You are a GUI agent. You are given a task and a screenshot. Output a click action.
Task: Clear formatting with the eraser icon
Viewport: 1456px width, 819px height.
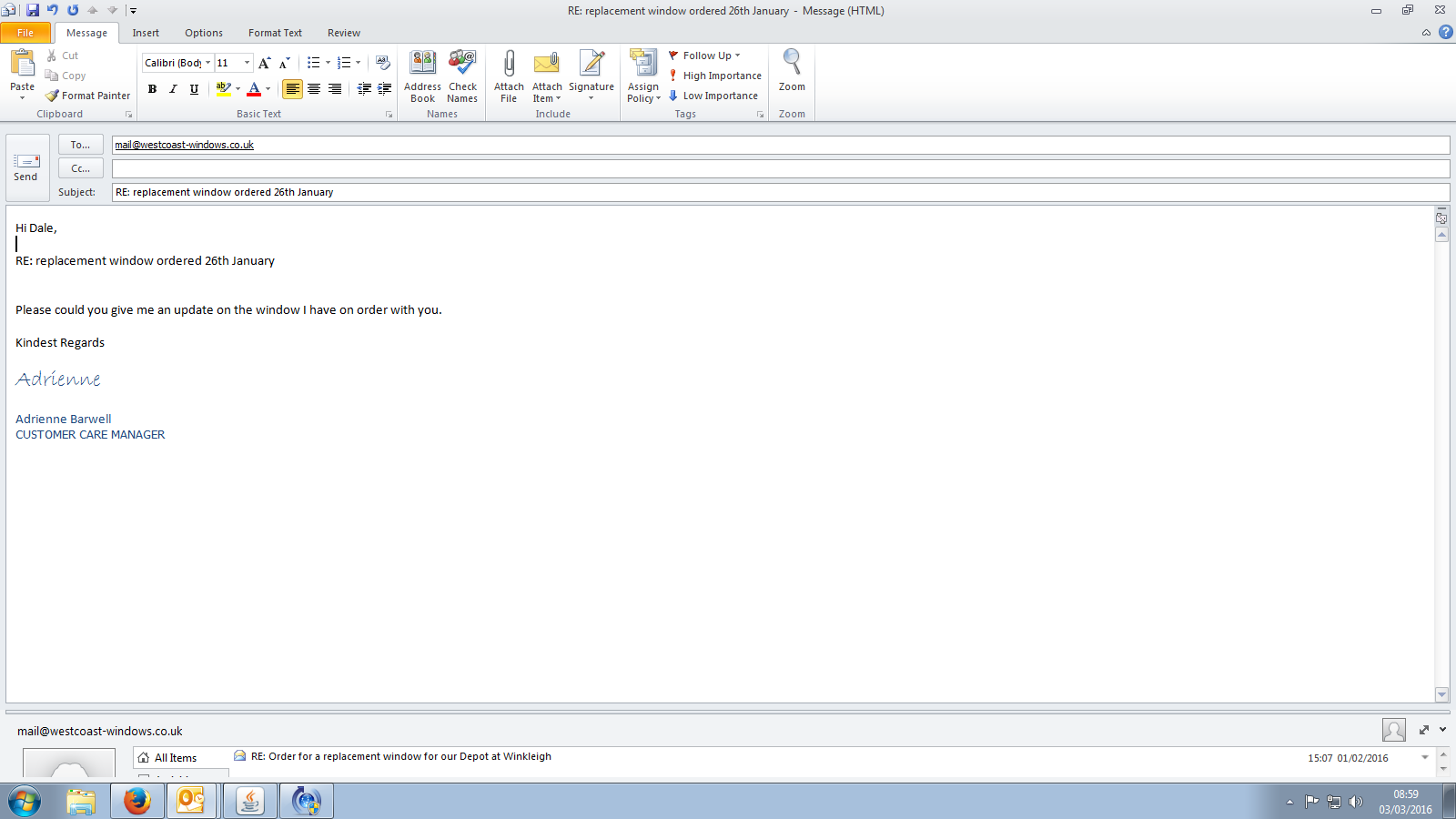[x=383, y=63]
